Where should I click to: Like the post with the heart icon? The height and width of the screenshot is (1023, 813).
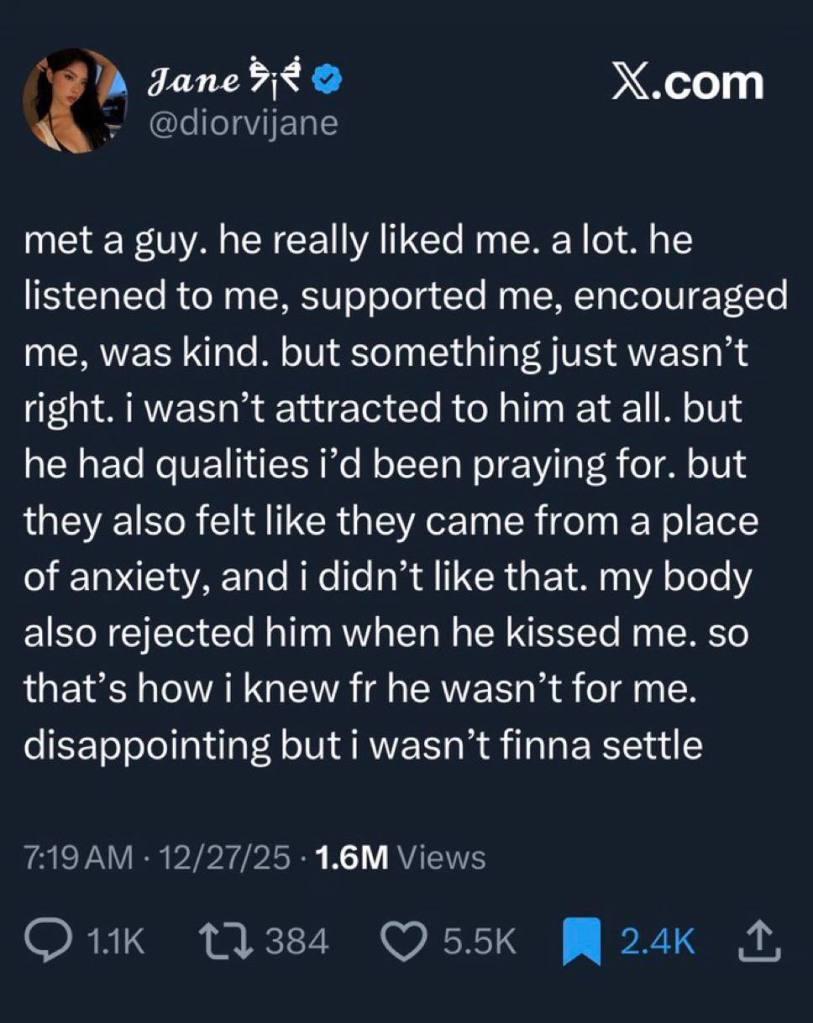coord(404,940)
